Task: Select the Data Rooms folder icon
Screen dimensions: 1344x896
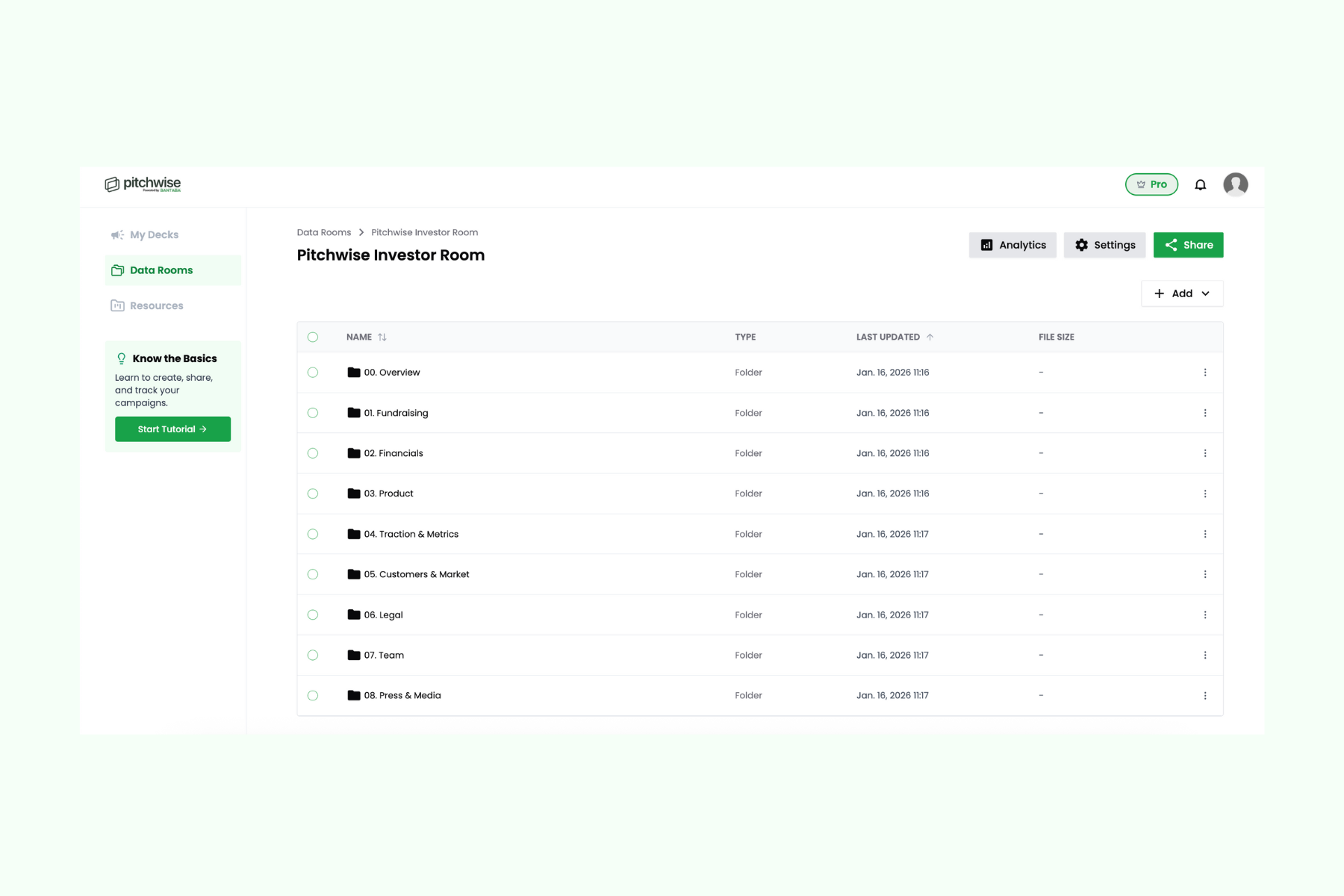Action: [117, 270]
